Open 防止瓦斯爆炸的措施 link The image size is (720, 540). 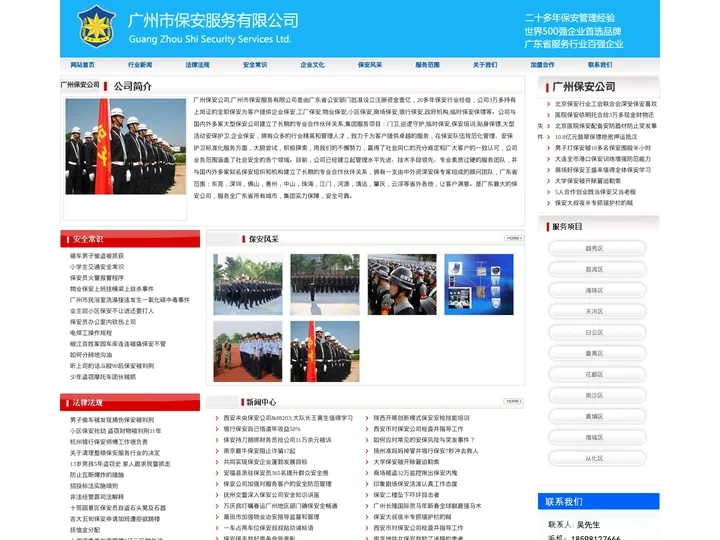pos(97,475)
